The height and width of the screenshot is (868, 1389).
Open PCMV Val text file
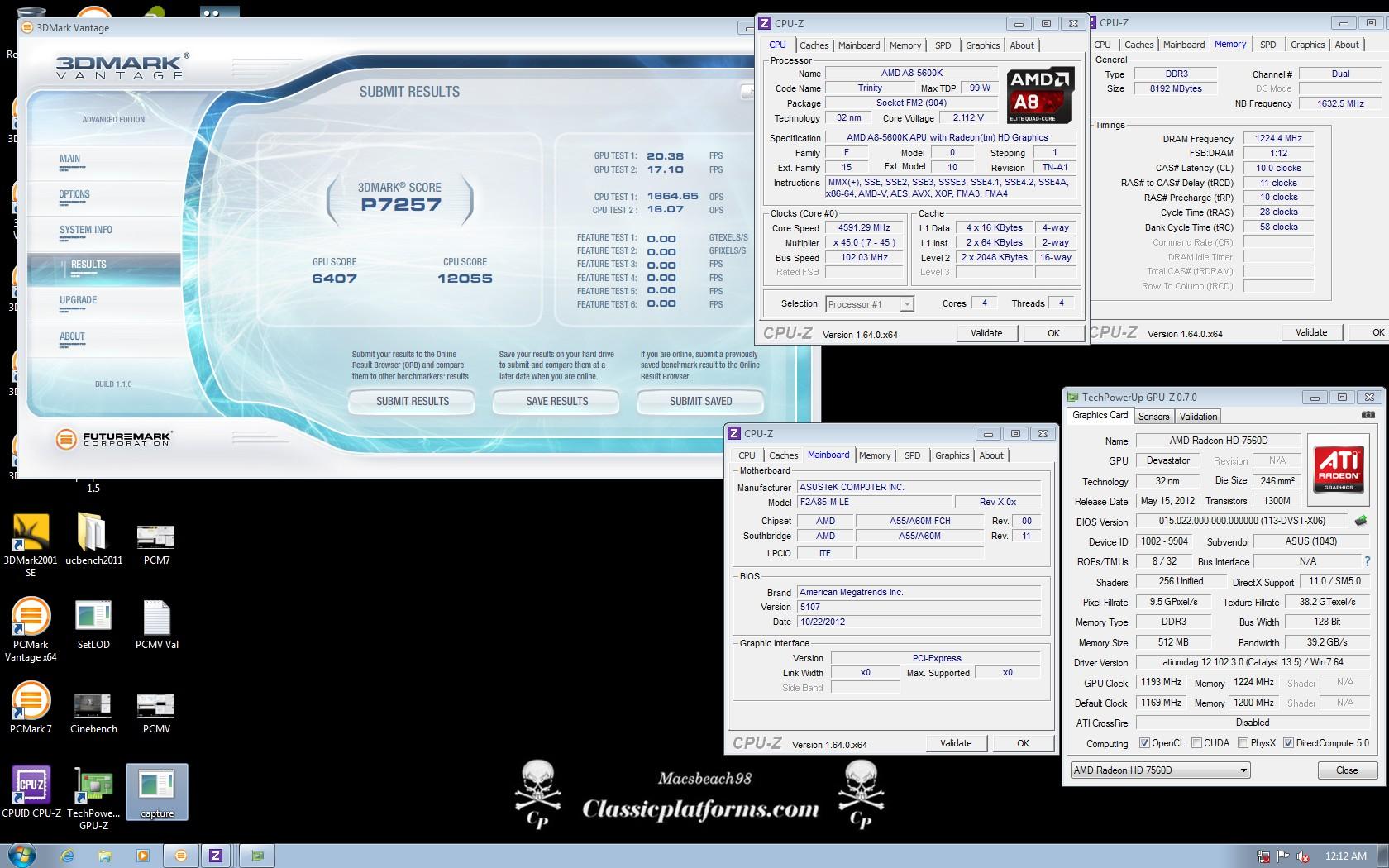click(156, 624)
